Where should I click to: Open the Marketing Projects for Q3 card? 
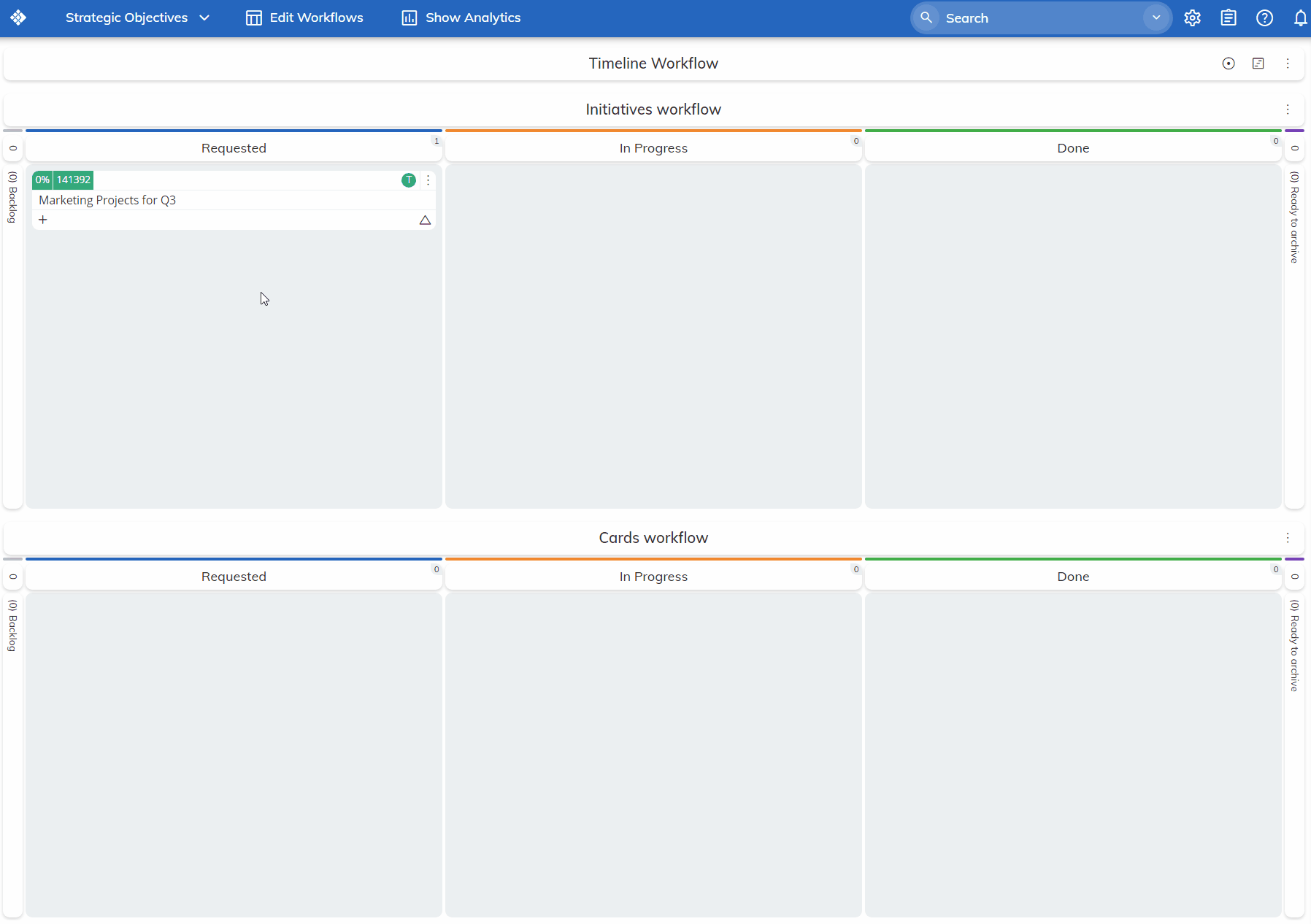coord(107,200)
